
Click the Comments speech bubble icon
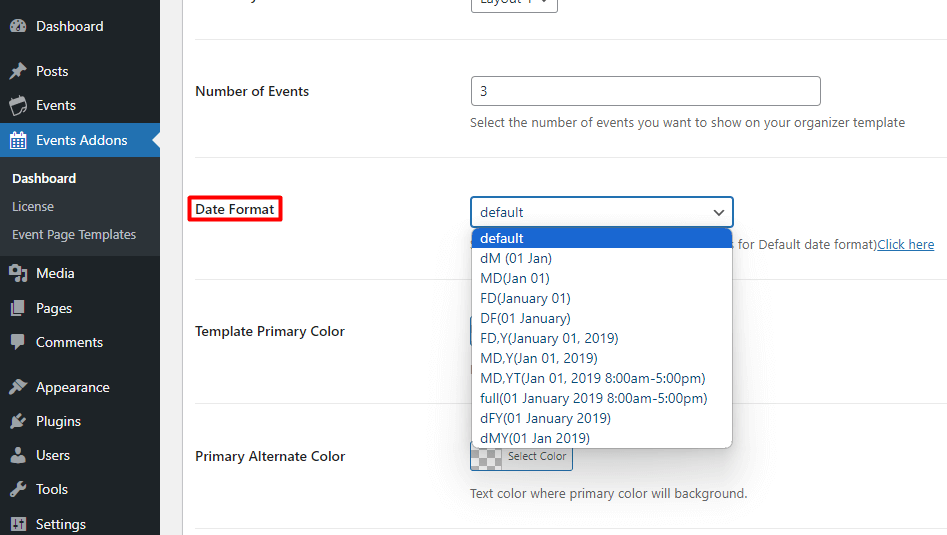[x=18, y=342]
